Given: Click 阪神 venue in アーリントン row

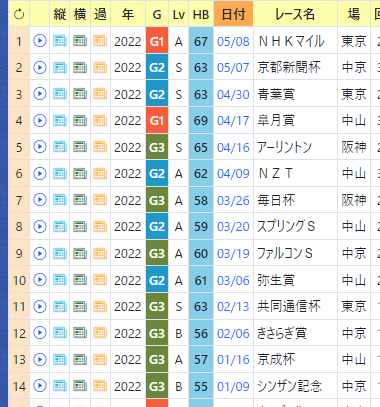Looking at the screenshot, I should pyautogui.click(x=354, y=147).
